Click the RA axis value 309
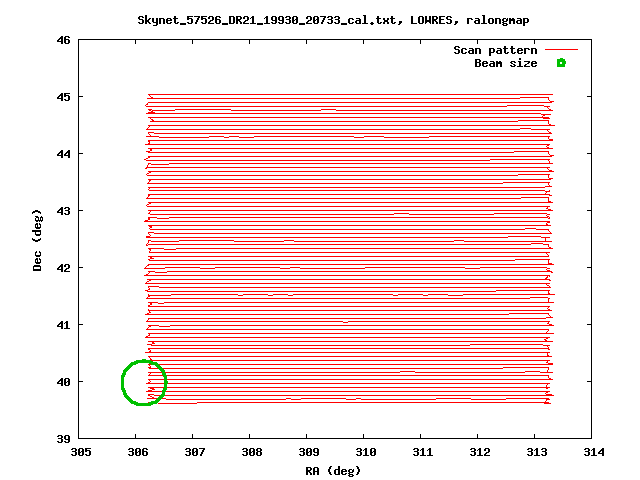This screenshot has height=480, width=640. point(309,452)
